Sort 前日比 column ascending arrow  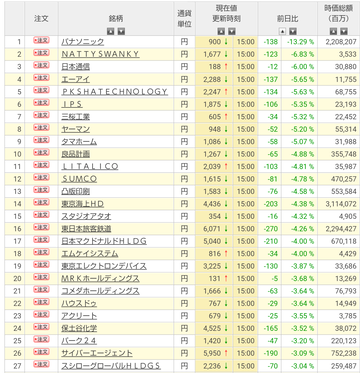(x=282, y=31)
